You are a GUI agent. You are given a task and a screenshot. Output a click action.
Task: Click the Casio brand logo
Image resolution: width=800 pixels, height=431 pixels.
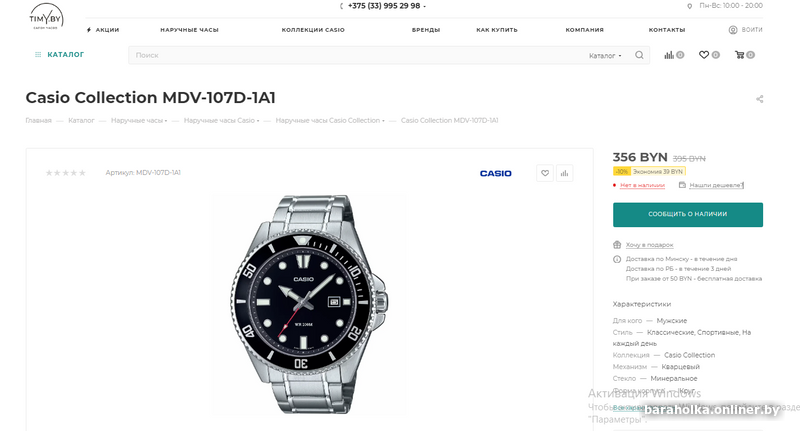pos(495,173)
